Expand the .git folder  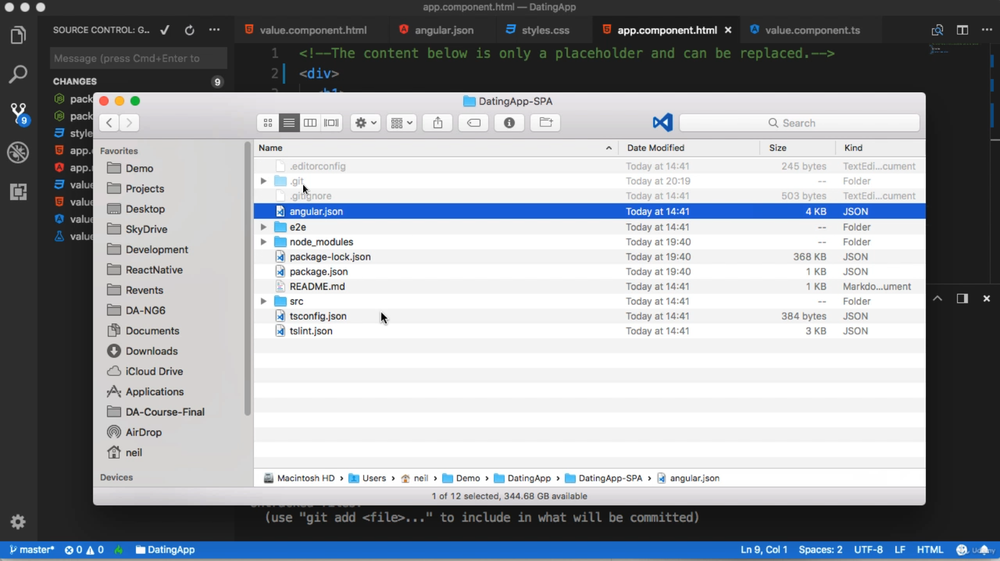pyautogui.click(x=263, y=181)
